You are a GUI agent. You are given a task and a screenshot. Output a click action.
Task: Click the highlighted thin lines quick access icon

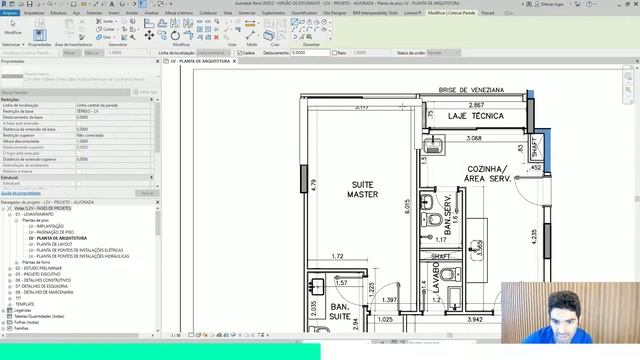coord(142,4)
